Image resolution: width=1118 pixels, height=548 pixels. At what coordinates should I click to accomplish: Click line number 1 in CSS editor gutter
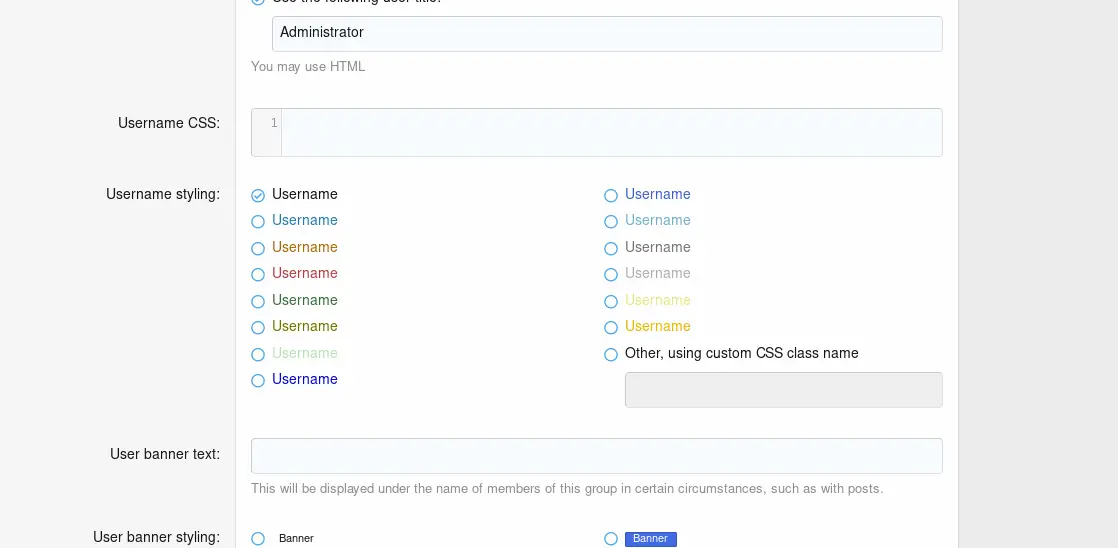tap(273, 123)
